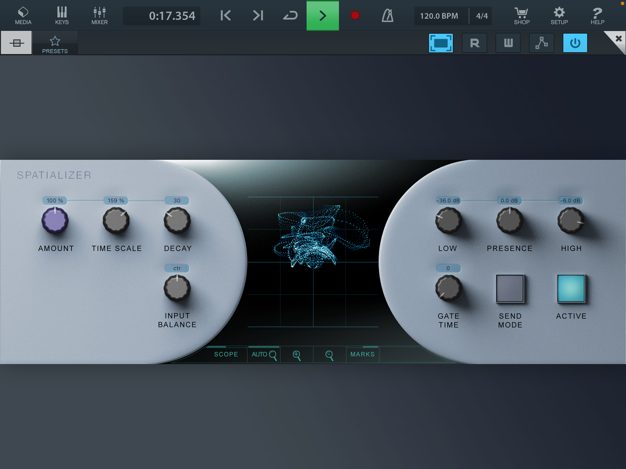Toggle the metronome

pyautogui.click(x=387, y=16)
